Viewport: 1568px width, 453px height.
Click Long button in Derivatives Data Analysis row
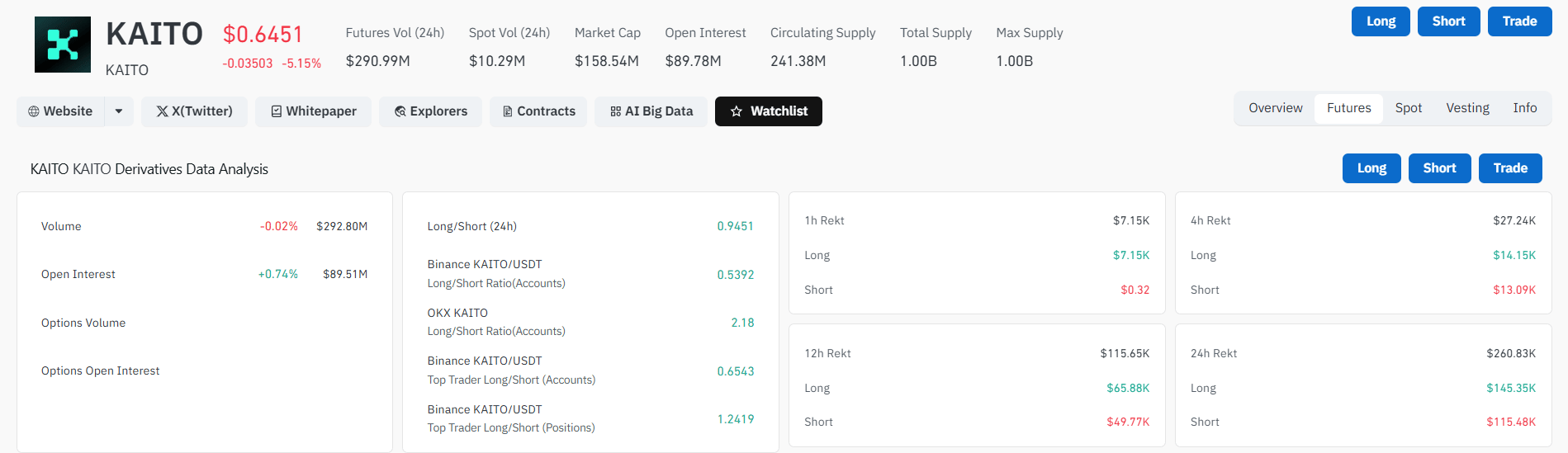click(x=1371, y=168)
